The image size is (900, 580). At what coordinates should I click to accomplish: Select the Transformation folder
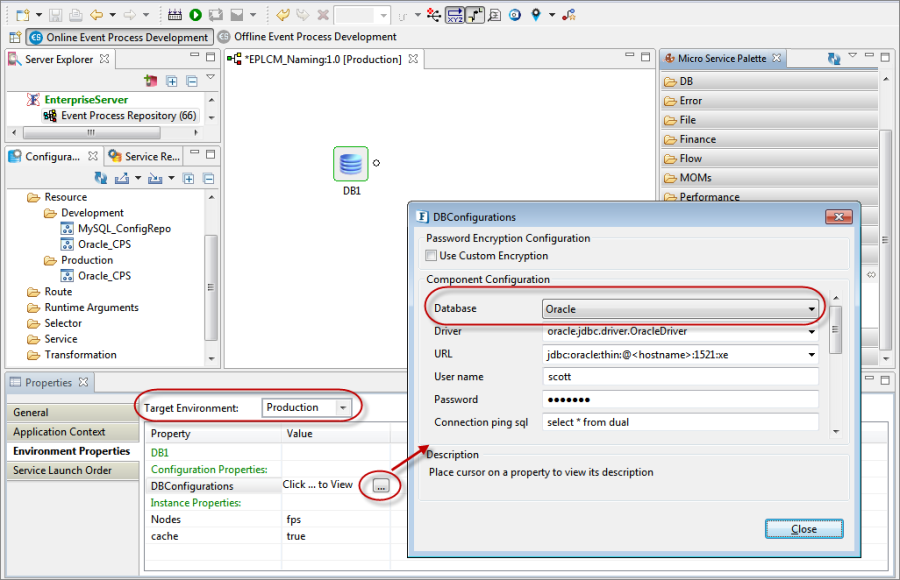coord(80,355)
